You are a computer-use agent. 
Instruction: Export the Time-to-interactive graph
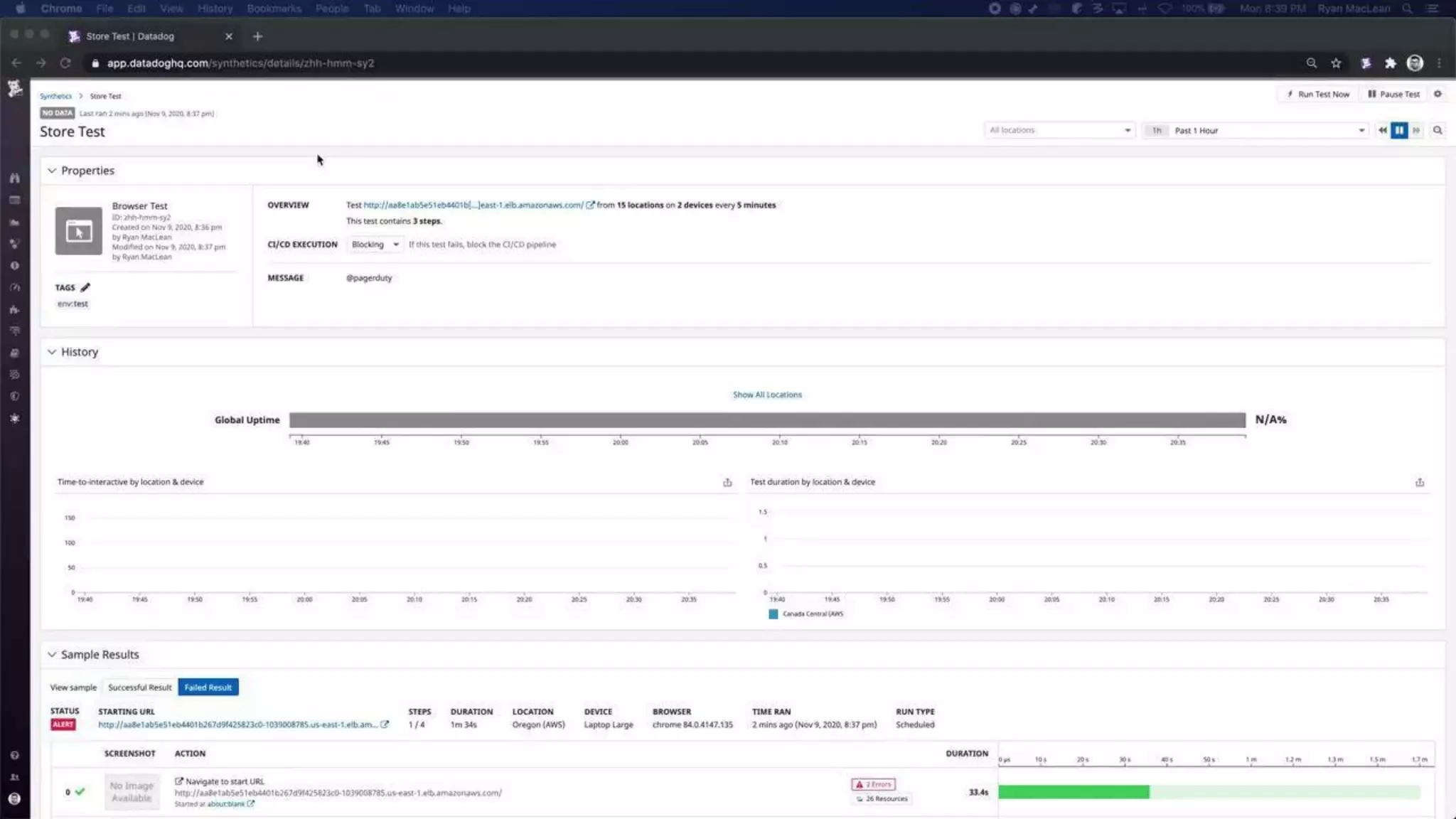pyautogui.click(x=727, y=483)
